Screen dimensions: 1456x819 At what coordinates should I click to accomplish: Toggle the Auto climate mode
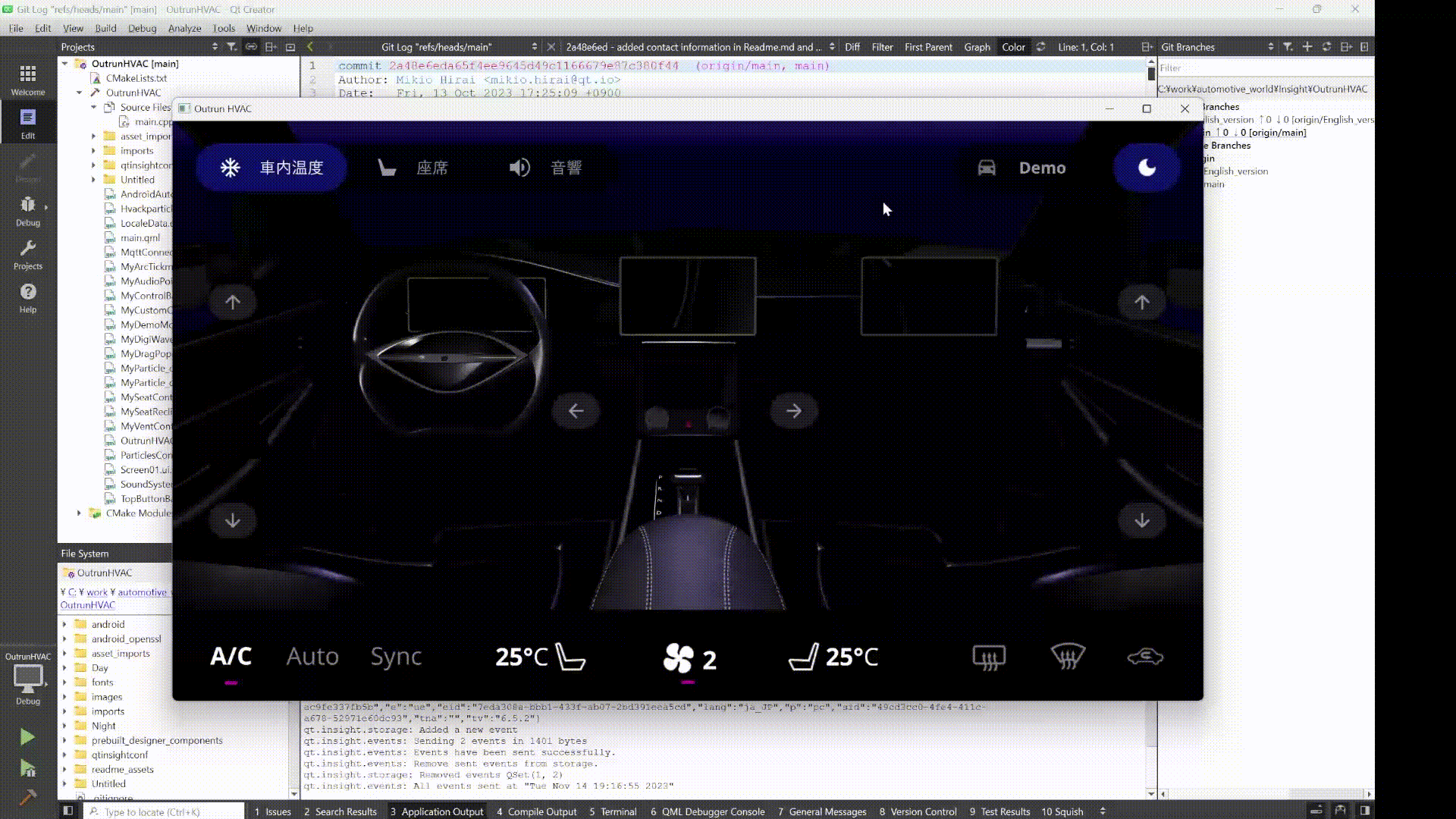[312, 657]
